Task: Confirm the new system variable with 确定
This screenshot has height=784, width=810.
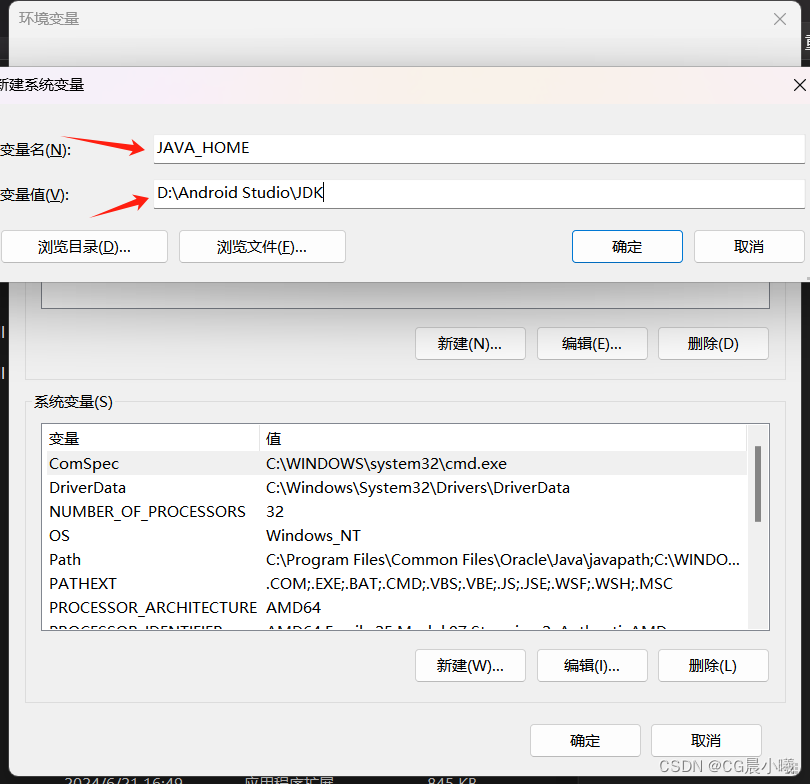Action: (x=627, y=247)
